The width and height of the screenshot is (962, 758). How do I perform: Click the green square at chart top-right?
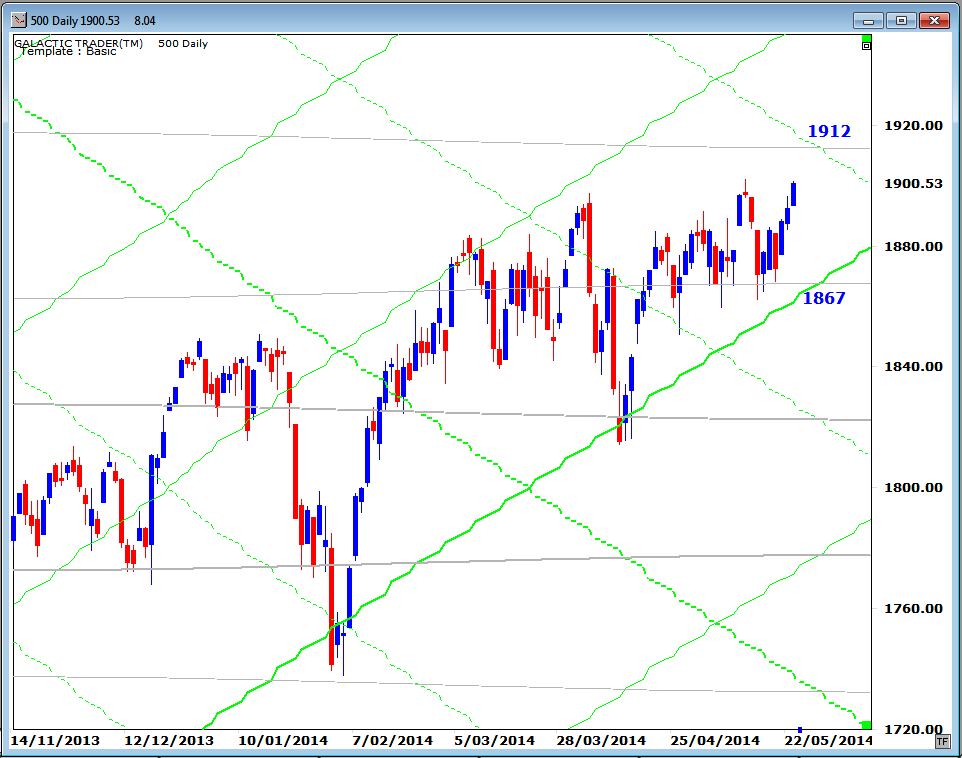(866, 39)
